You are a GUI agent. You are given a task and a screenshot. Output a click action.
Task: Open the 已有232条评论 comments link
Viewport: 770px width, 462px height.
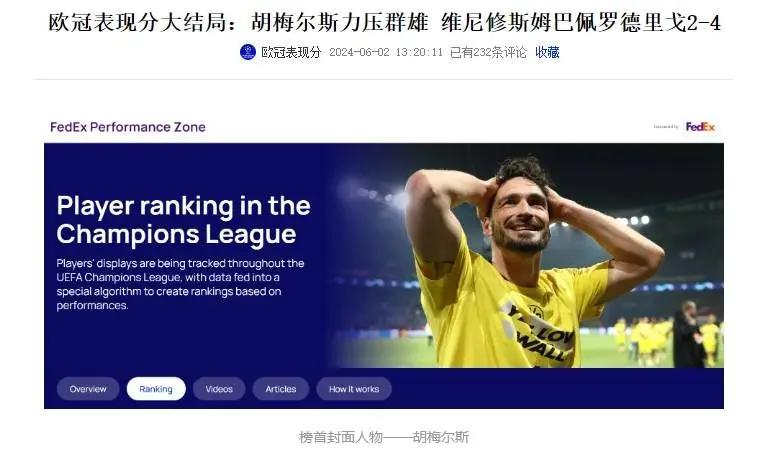tap(488, 52)
